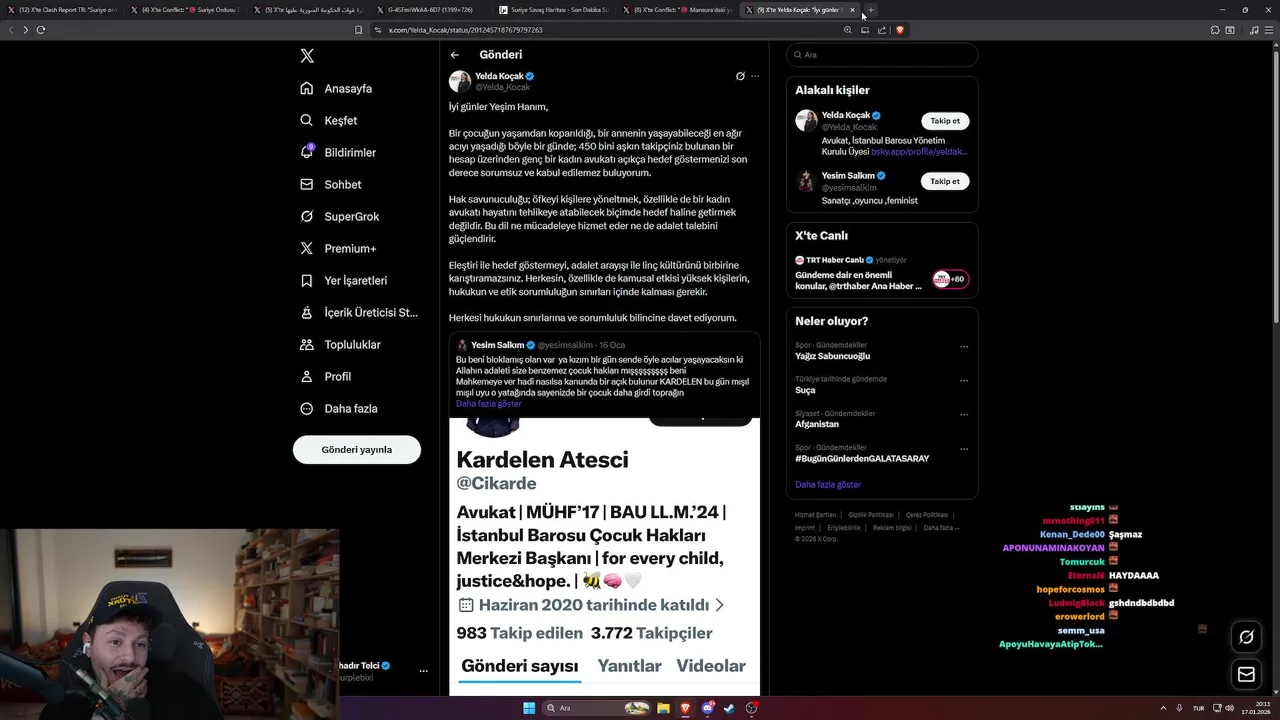Click Daha fazla göster under trends

tap(828, 484)
